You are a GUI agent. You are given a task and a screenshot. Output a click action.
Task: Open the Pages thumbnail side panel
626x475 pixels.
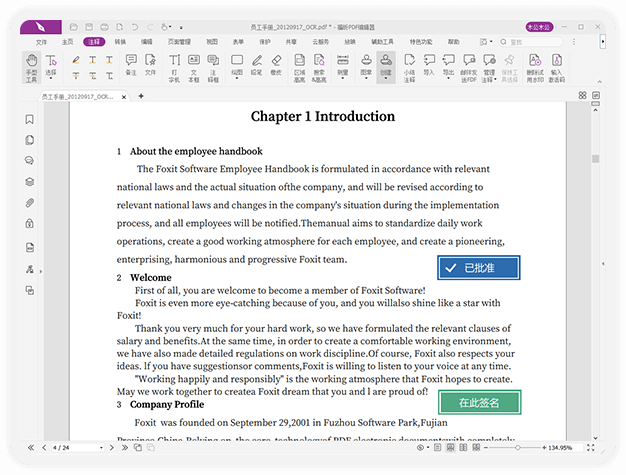pos(30,140)
